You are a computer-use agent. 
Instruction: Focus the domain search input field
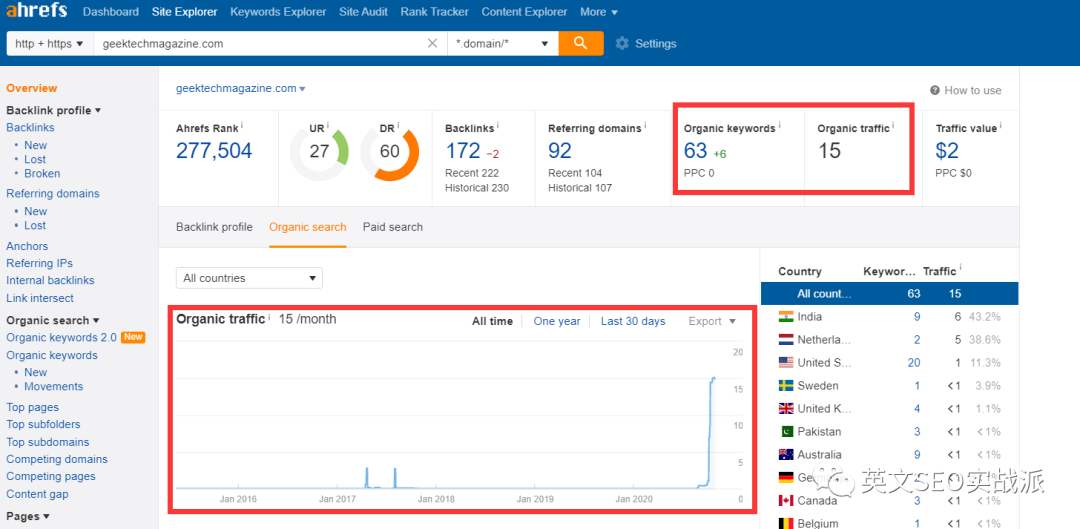[262, 43]
